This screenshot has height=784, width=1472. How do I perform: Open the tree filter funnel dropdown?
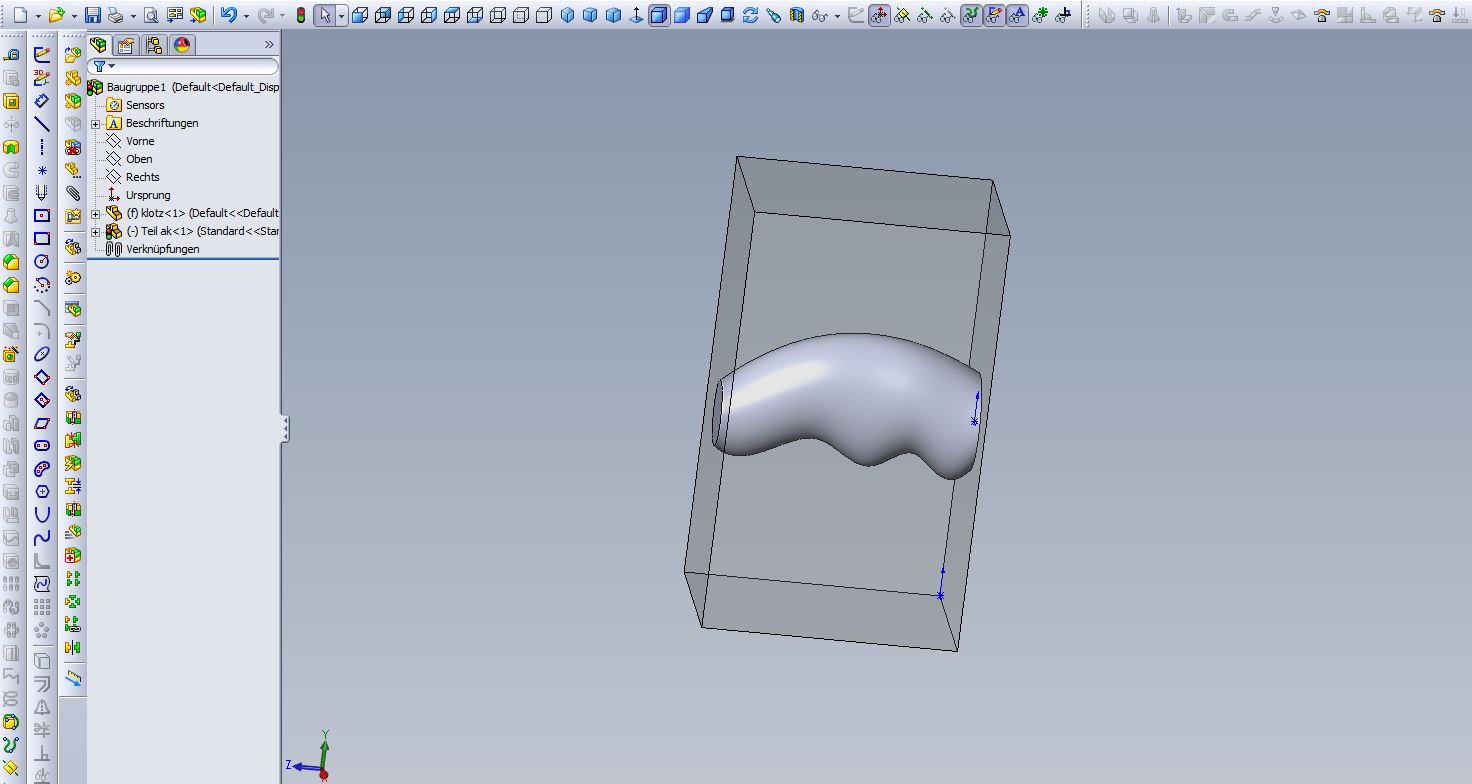[104, 67]
